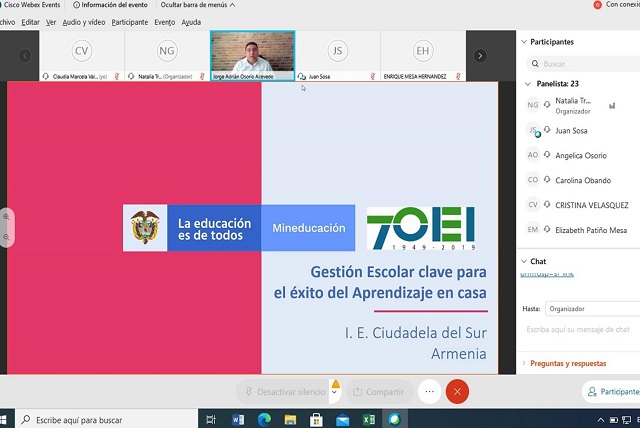
Task: Click audio level icon beside Natalia
Action: coord(612,106)
